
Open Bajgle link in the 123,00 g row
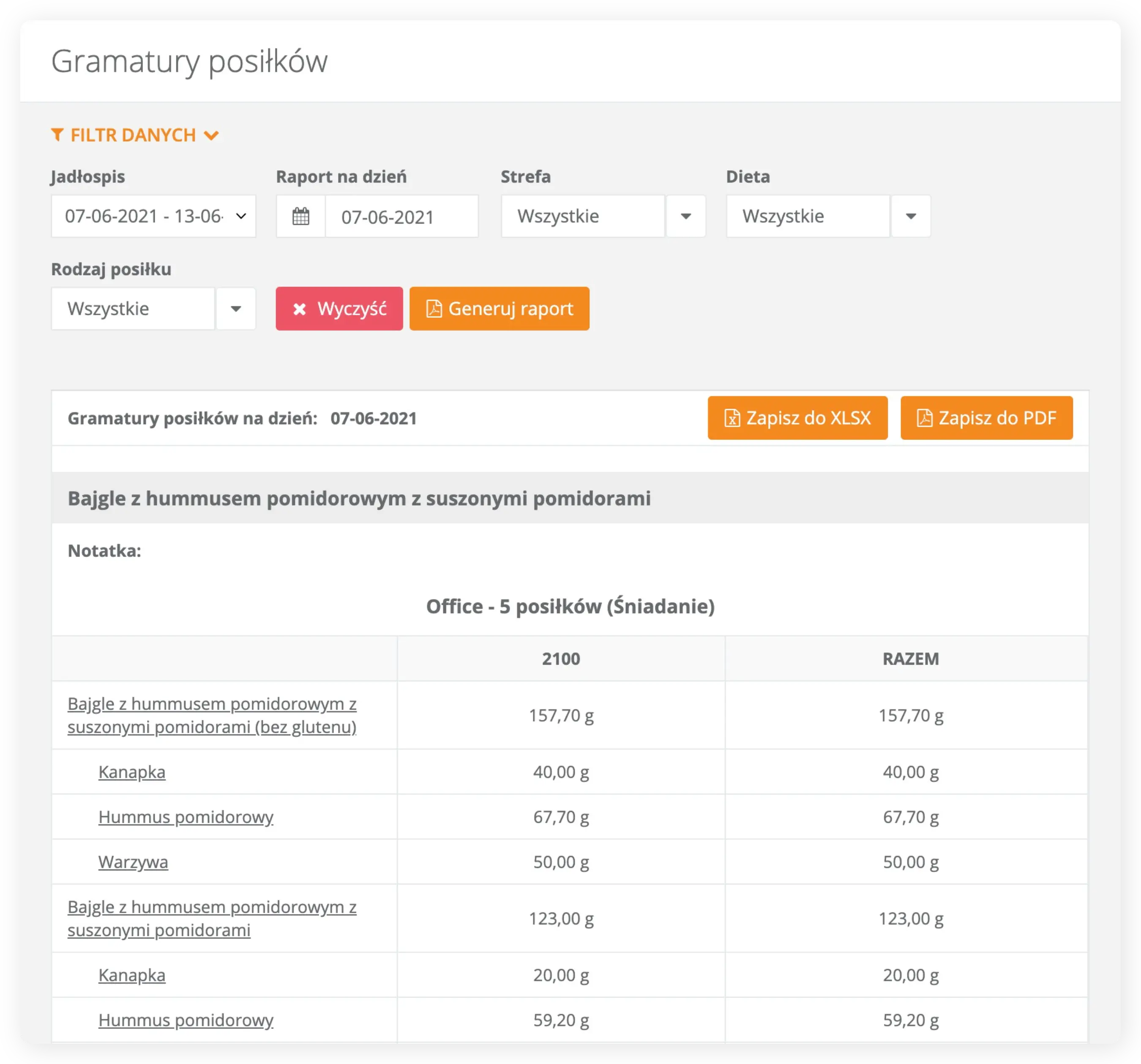tap(212, 918)
